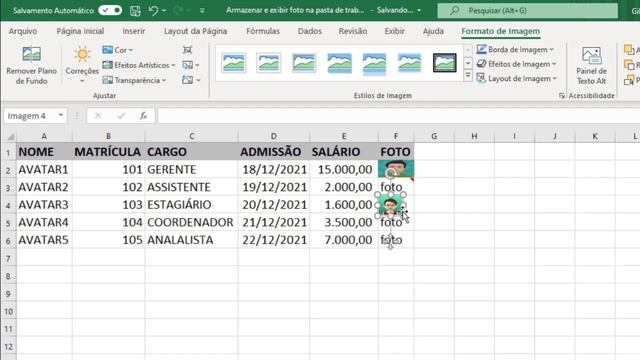Open the Arquivo menu tab
The height and width of the screenshot is (360, 640).
23,31
